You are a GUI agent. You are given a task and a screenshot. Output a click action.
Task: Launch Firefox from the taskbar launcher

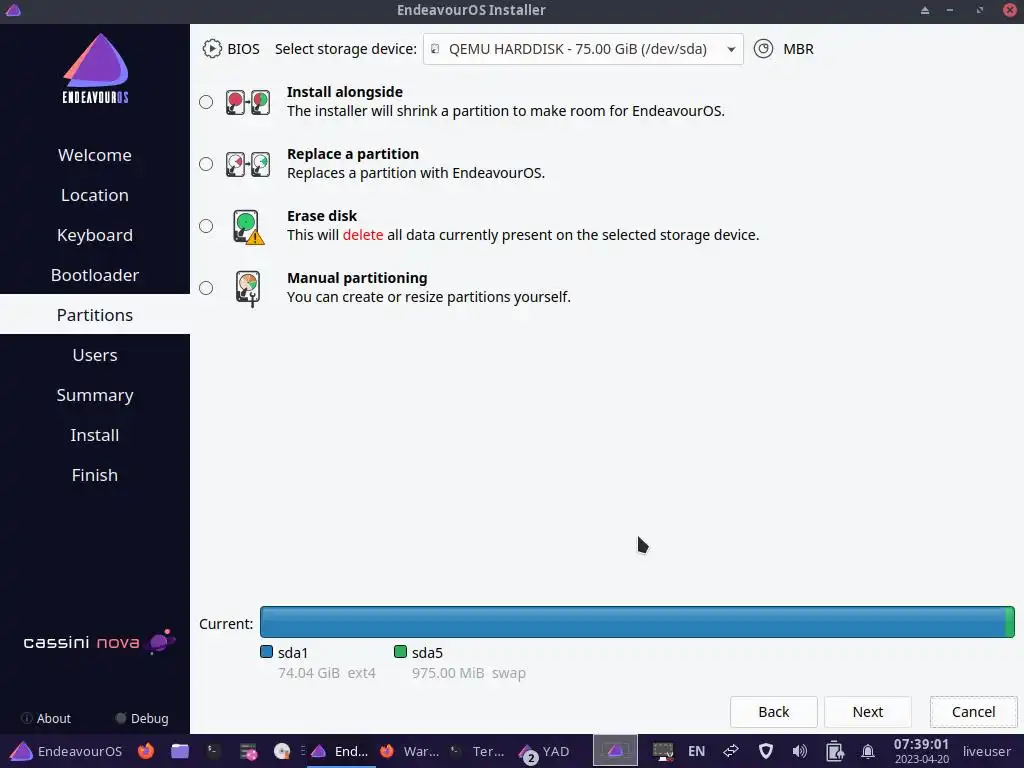point(146,752)
